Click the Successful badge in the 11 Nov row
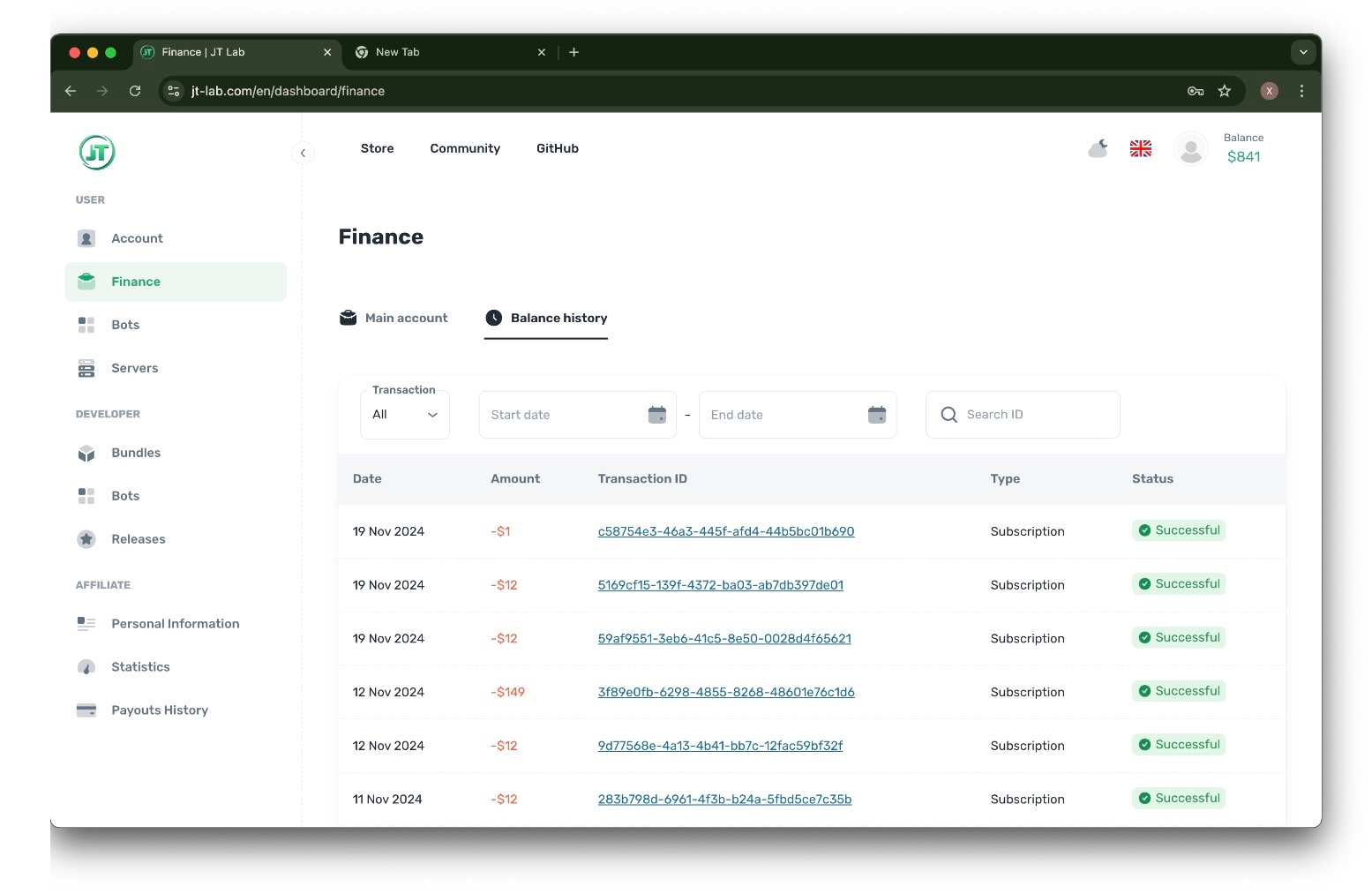The width and height of the screenshot is (1372, 894). coord(1179,798)
